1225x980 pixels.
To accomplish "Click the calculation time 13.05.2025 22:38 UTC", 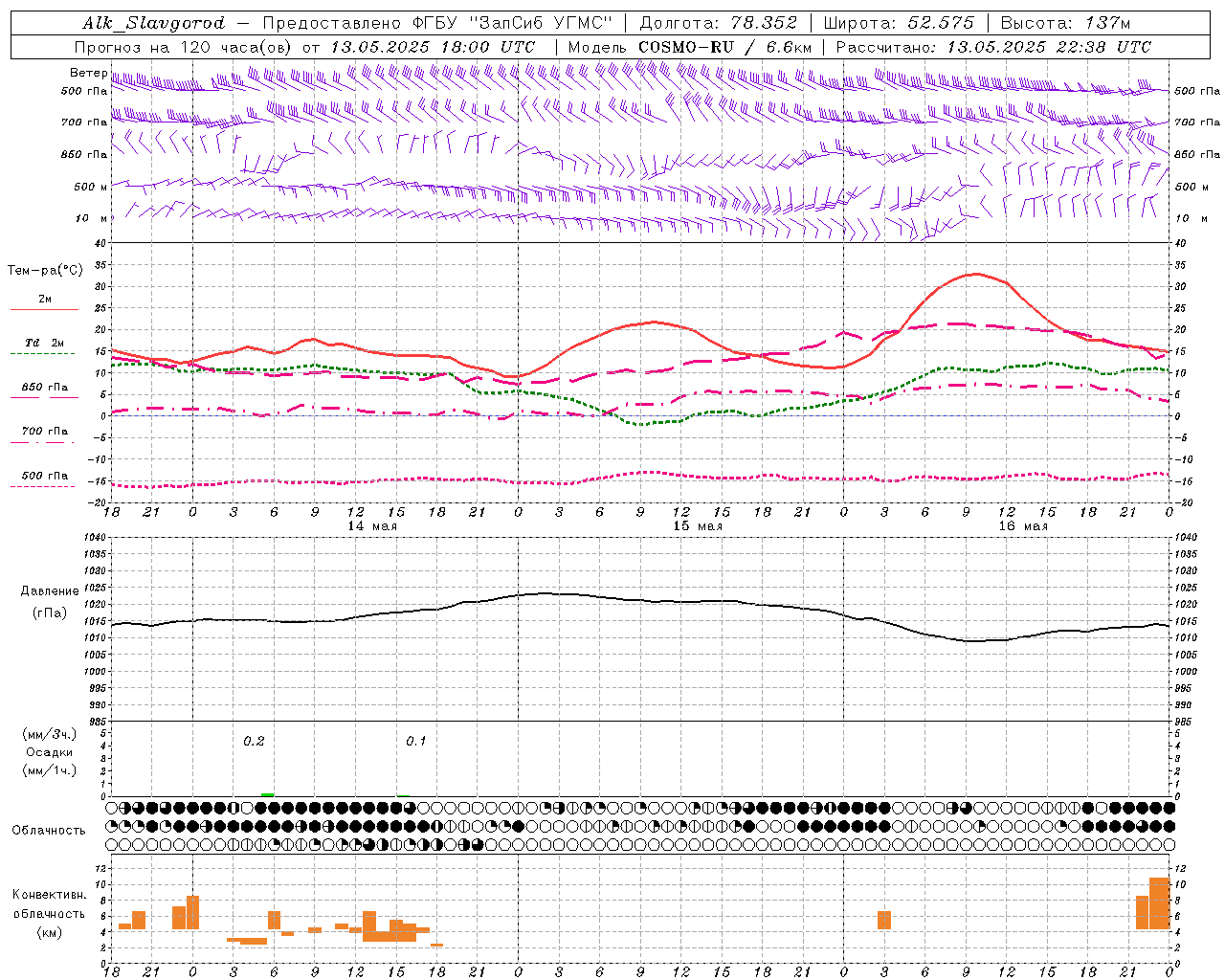I will (x=1049, y=47).
